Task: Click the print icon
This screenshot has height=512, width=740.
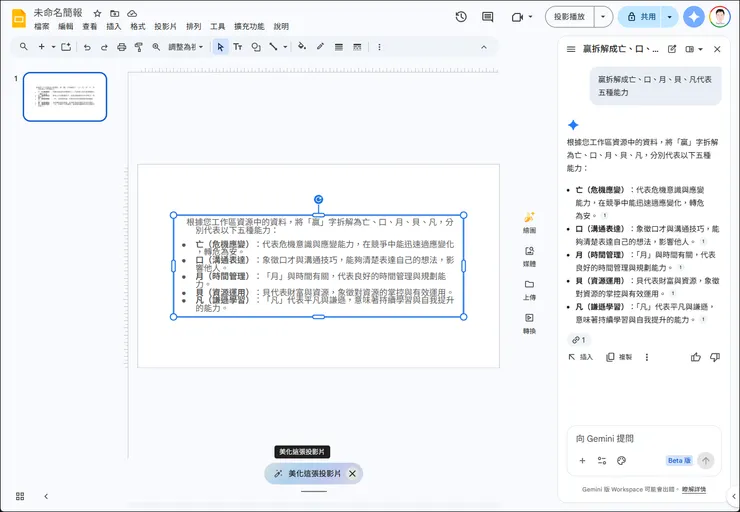Action: click(x=122, y=47)
